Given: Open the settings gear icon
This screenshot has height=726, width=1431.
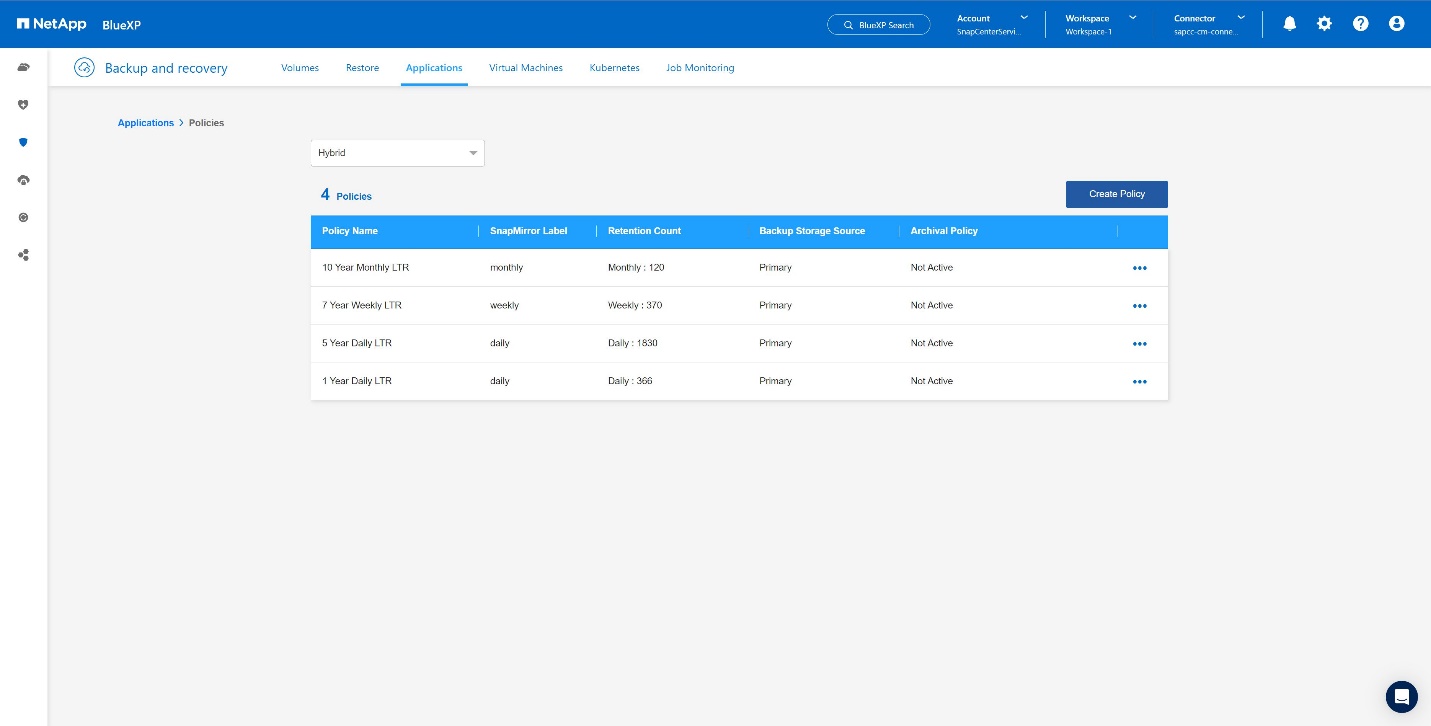Looking at the screenshot, I should coord(1324,24).
